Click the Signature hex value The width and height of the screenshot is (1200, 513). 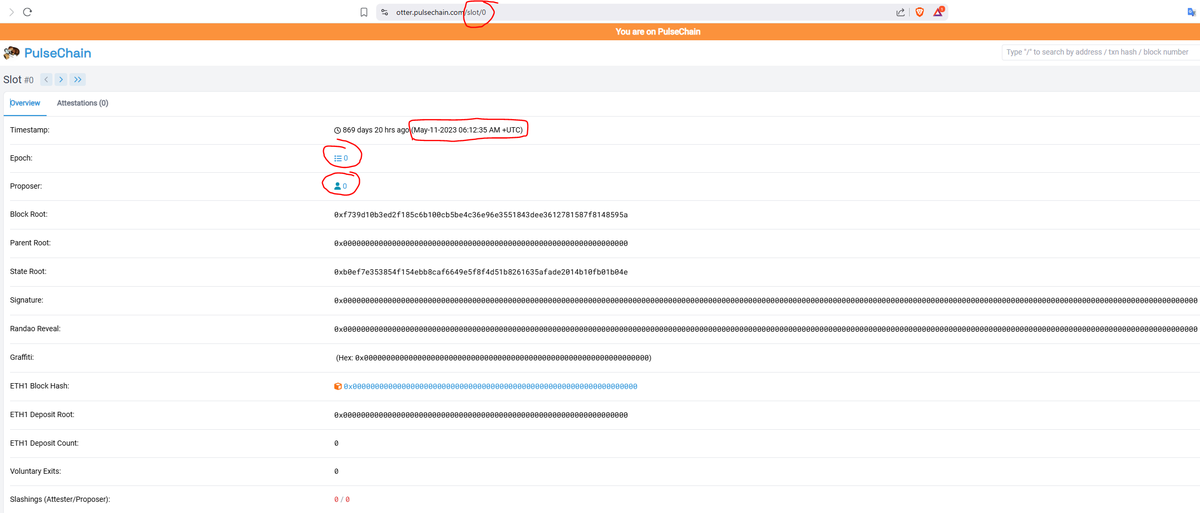coord(766,300)
